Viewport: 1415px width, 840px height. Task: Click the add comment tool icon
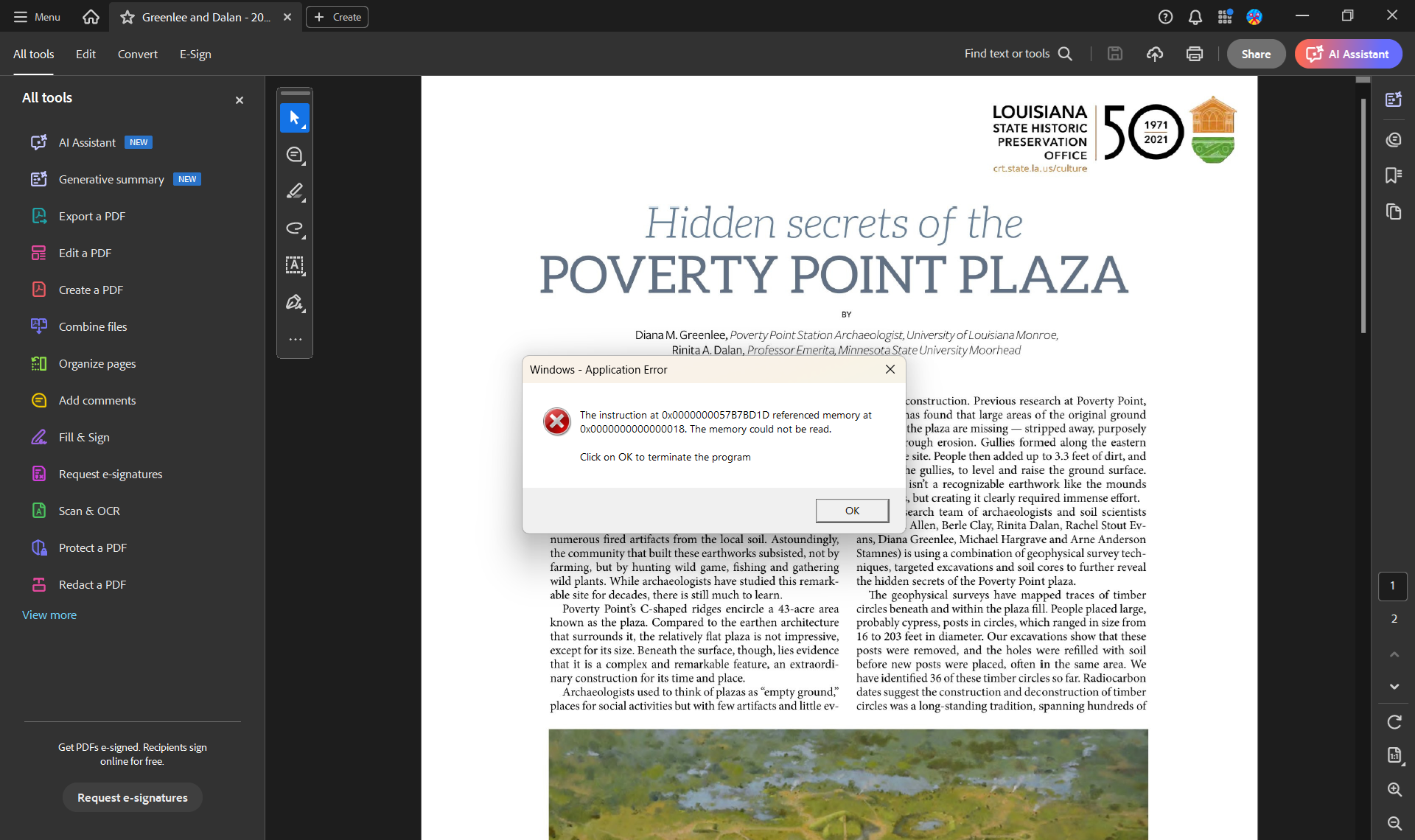pos(294,155)
